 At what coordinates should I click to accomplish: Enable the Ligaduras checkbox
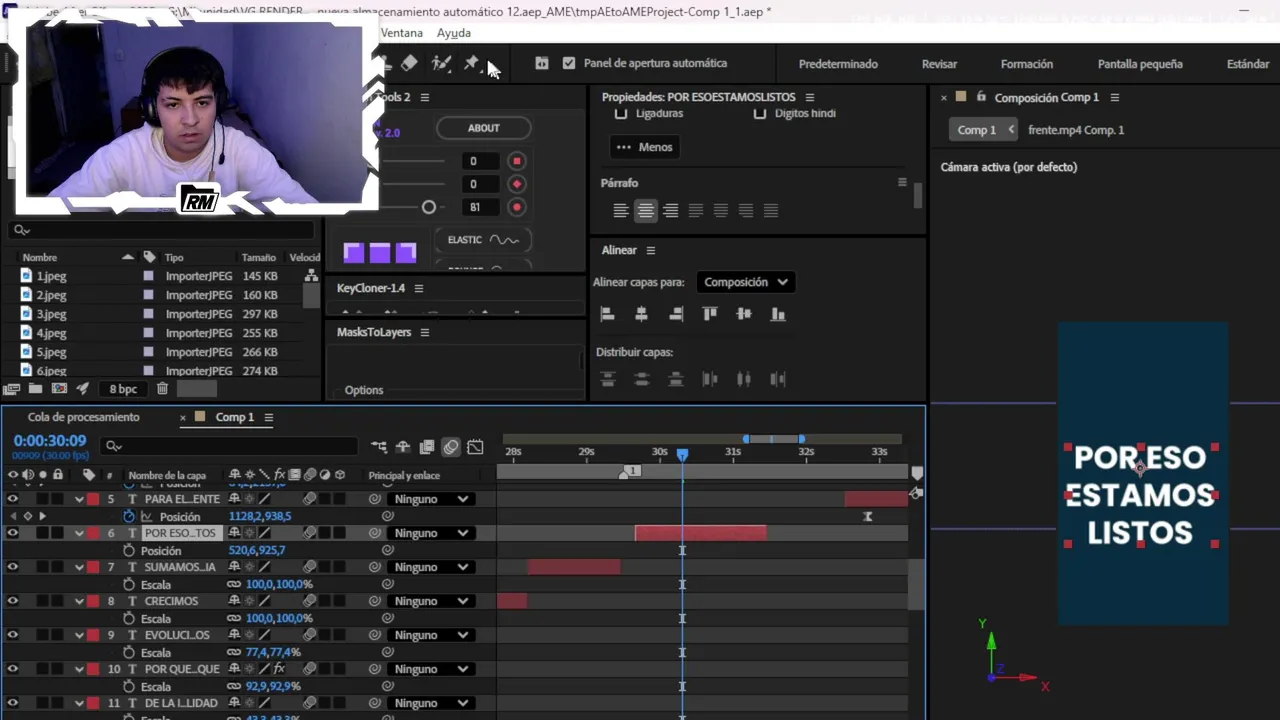point(621,113)
